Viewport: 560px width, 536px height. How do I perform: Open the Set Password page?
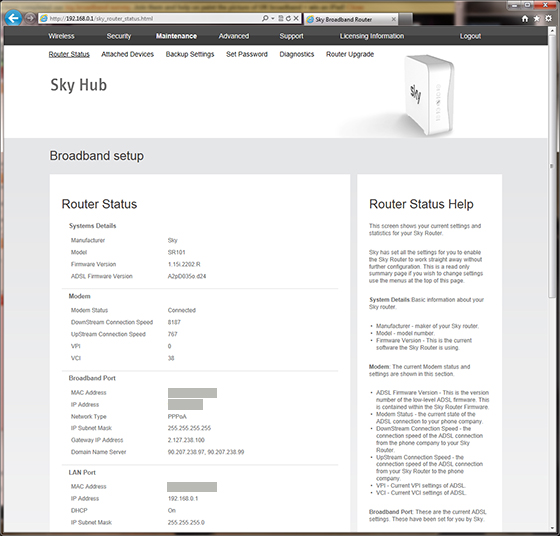[247, 54]
